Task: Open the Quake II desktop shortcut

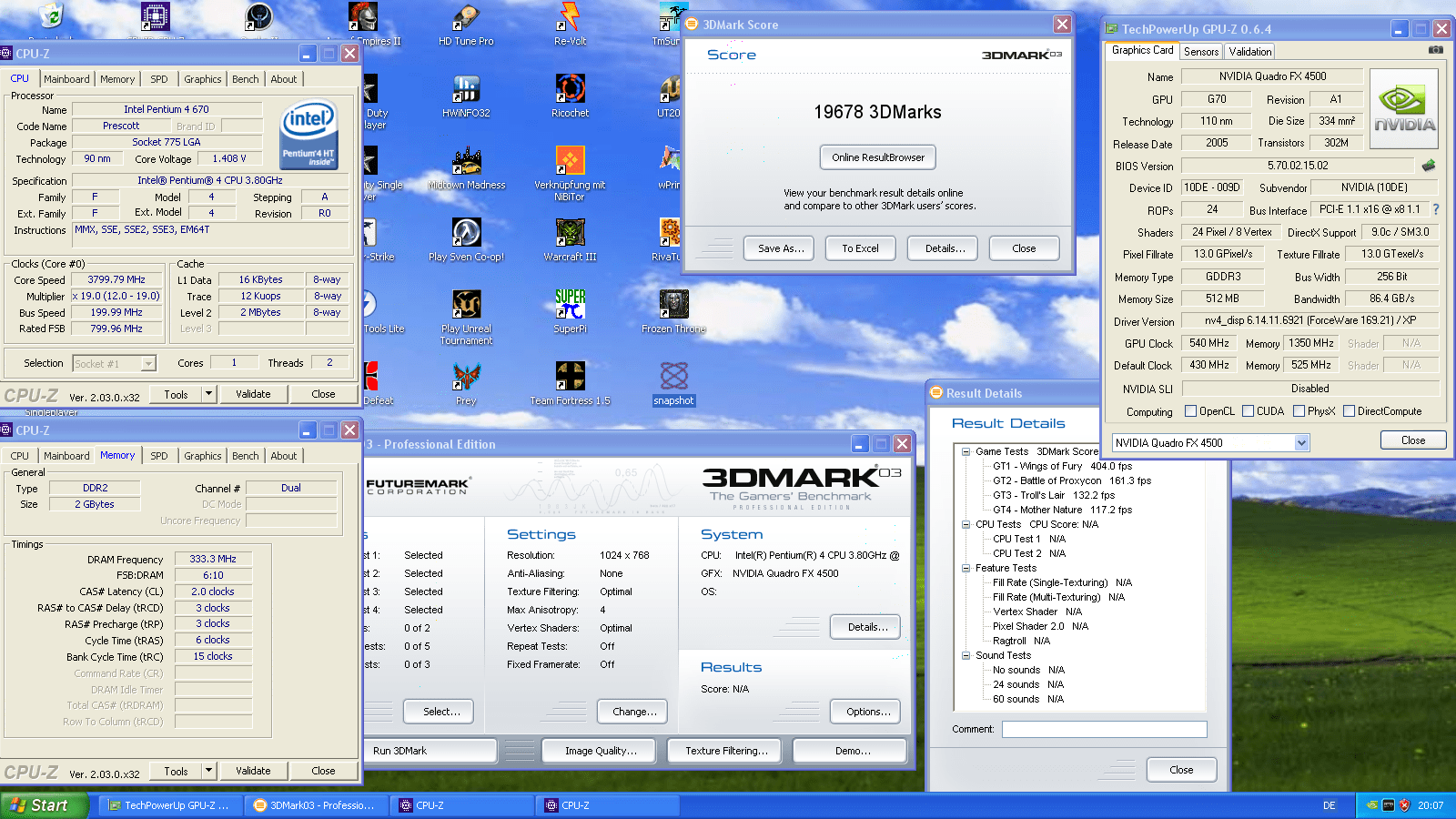Action: tap(259, 15)
